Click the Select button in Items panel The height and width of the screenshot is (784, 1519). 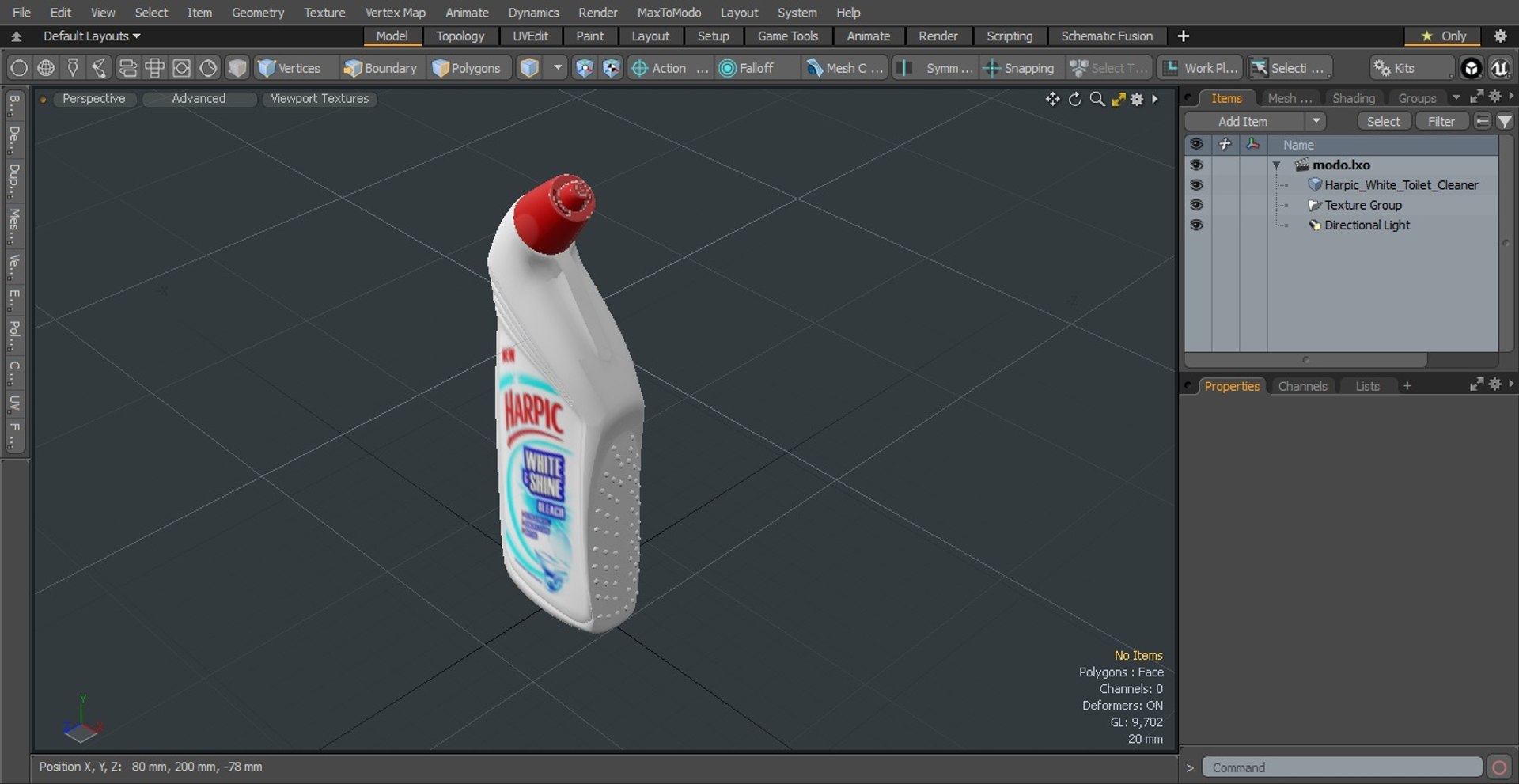point(1384,121)
